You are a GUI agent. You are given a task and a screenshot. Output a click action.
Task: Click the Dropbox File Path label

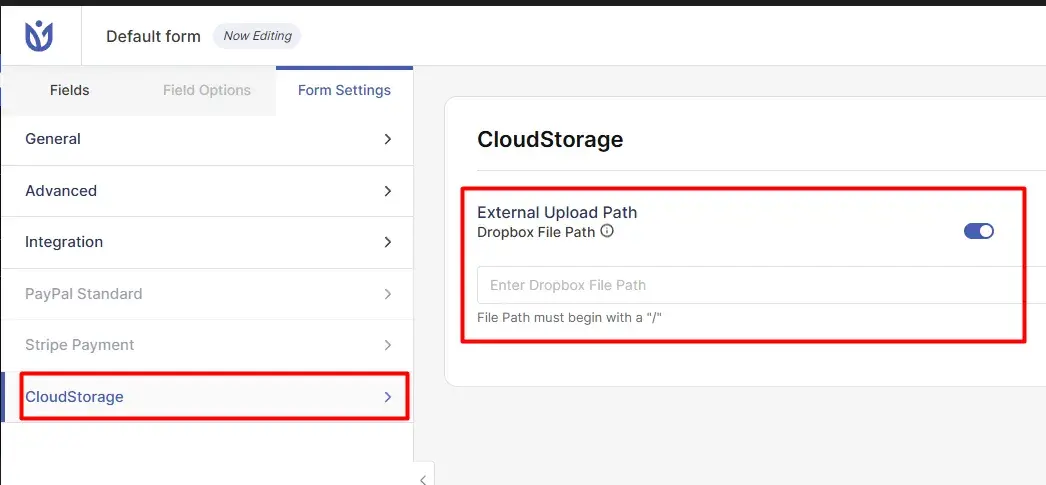(x=536, y=233)
